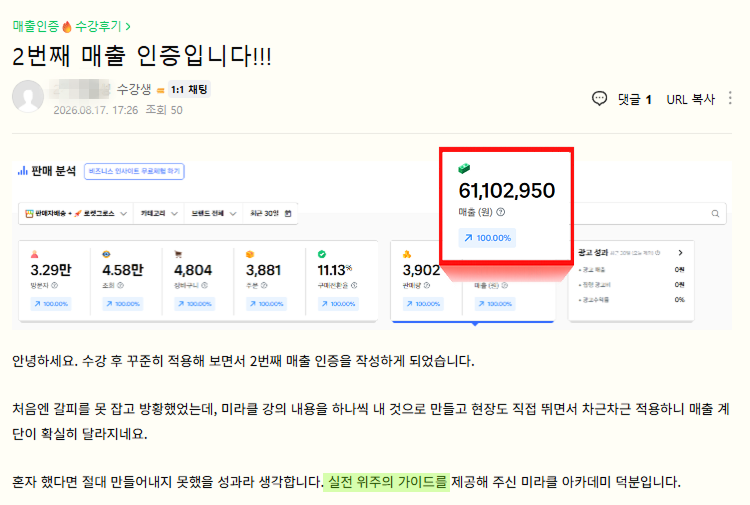The height and width of the screenshot is (505, 750).
Task: Click the 100.00% badge under 판매량
Action: [423, 304]
